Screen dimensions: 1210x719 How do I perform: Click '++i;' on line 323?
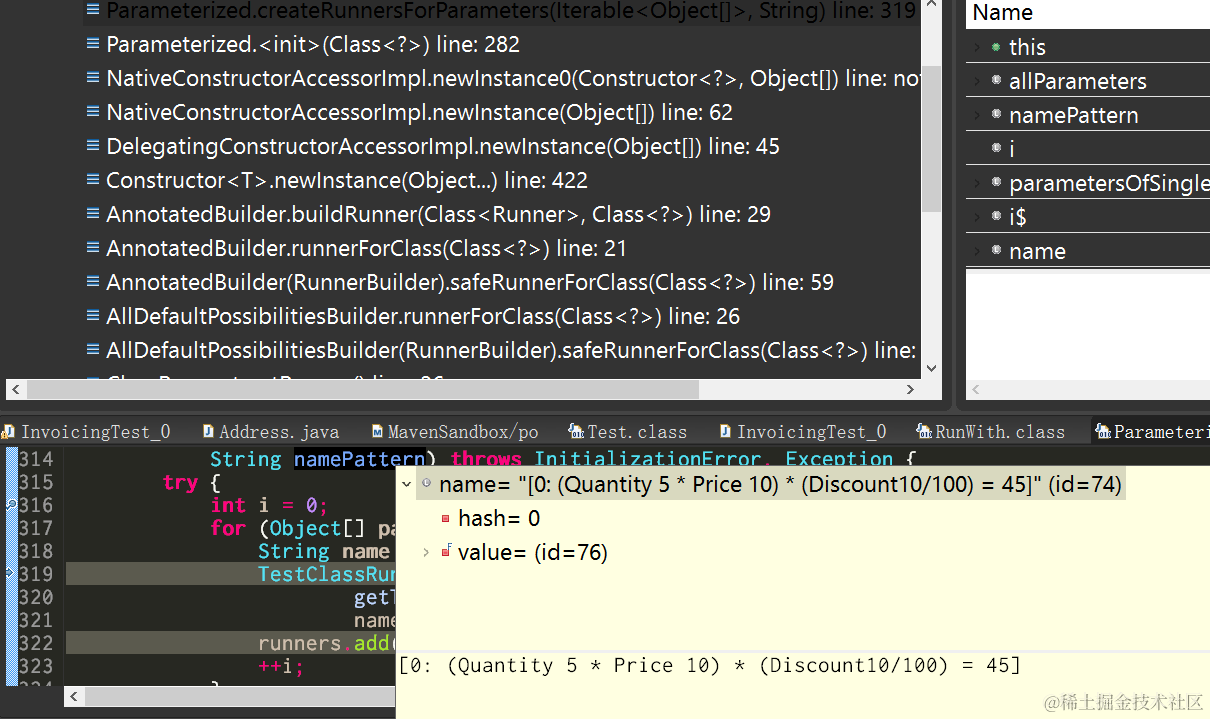click(x=280, y=666)
